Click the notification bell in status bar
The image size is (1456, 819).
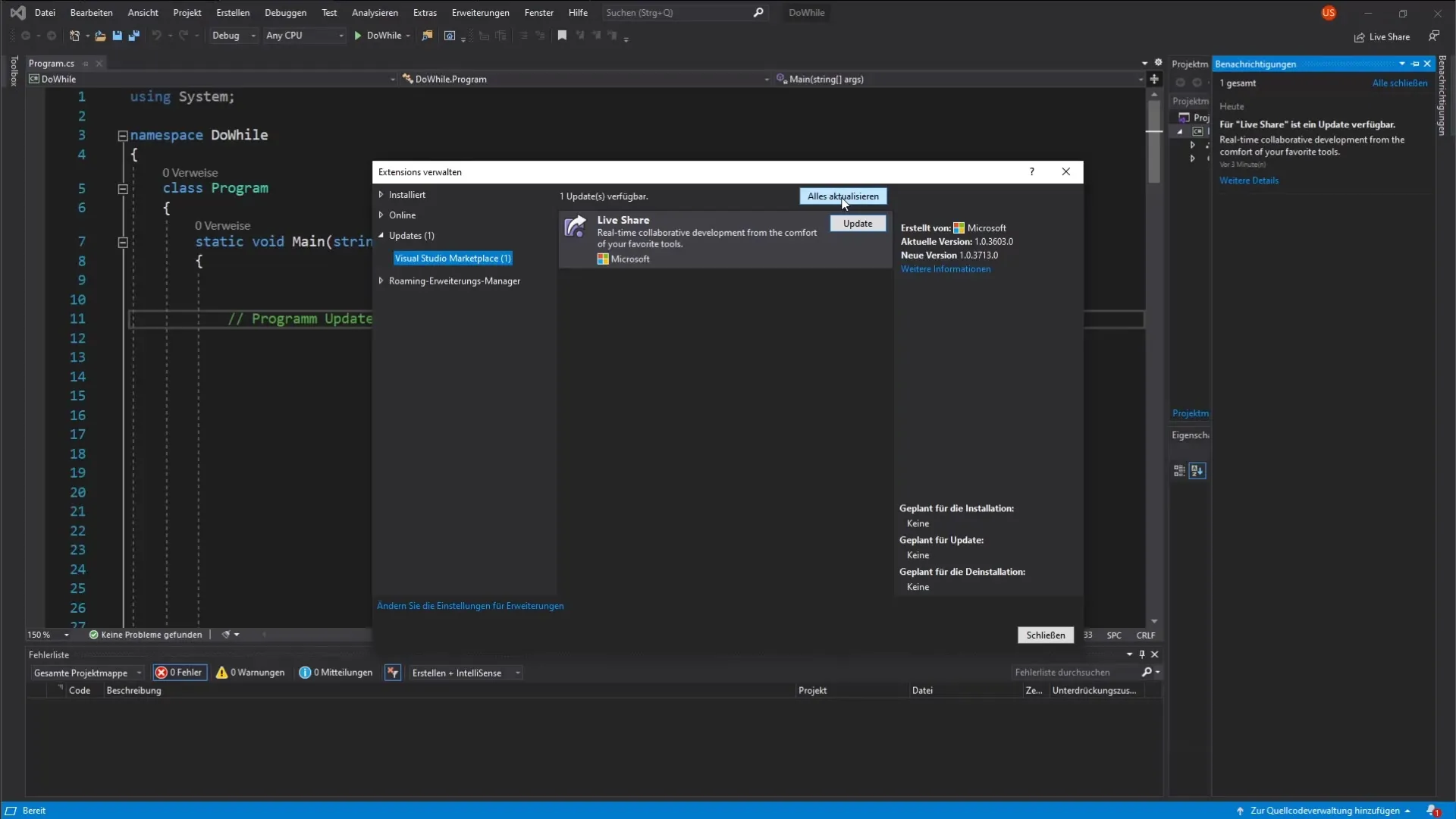click(x=1432, y=811)
